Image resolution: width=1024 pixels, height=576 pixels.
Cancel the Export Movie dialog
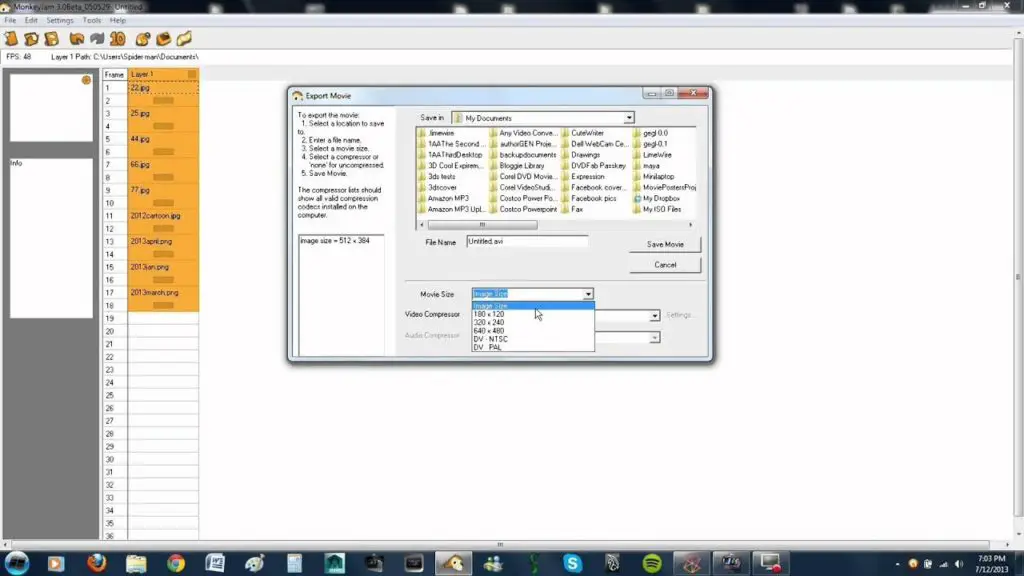pos(665,265)
